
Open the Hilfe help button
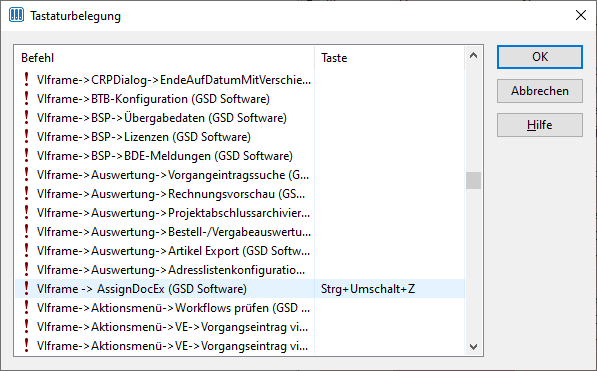pos(540,125)
